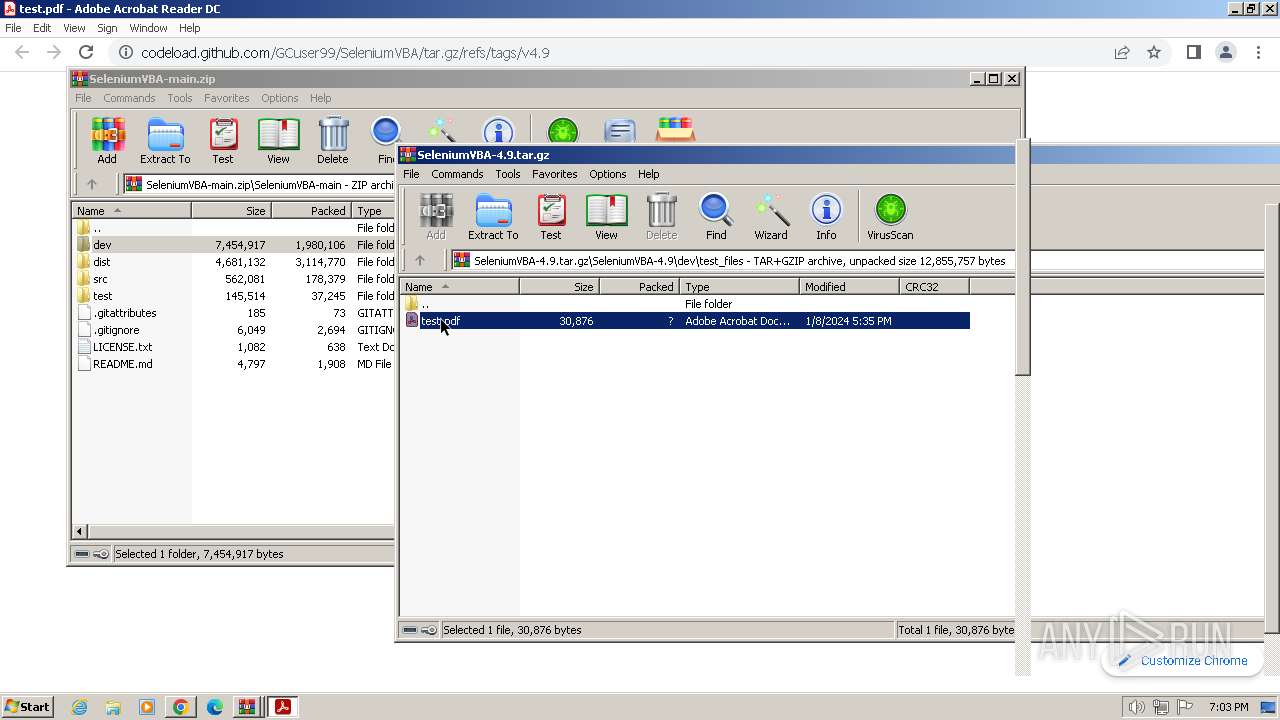
Task: Click the Start button
Action: pyautogui.click(x=28, y=707)
